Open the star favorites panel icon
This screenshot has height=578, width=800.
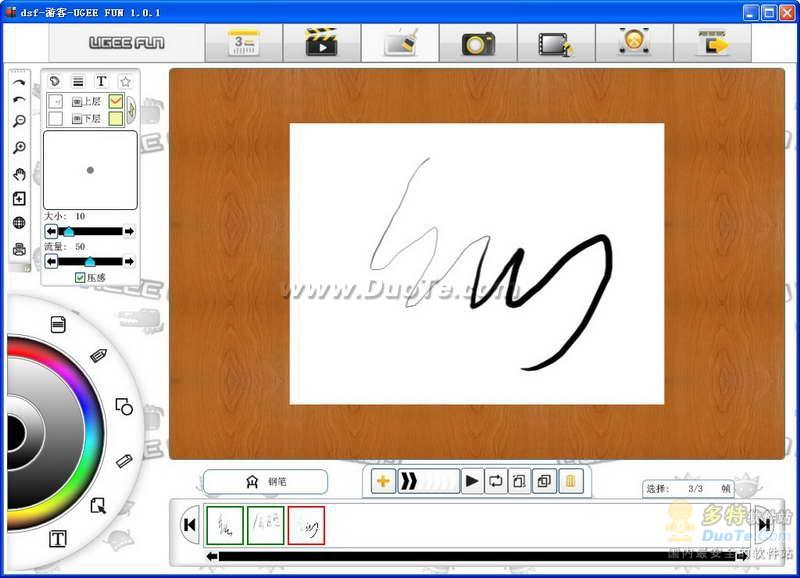coord(125,81)
